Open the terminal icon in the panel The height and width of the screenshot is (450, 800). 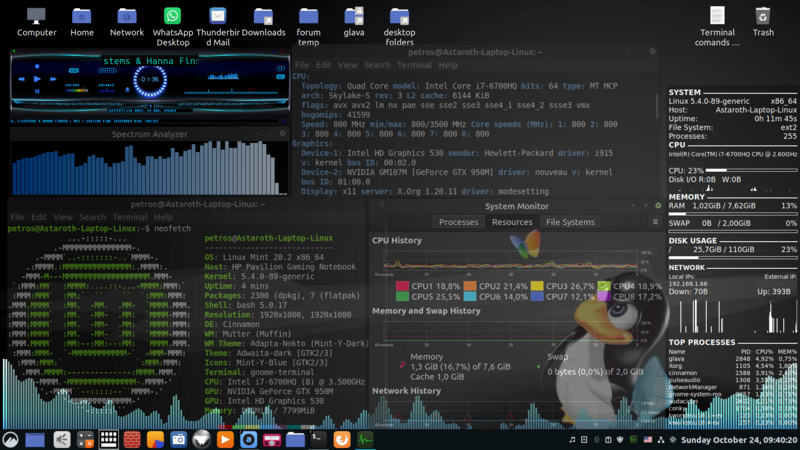coord(318,439)
